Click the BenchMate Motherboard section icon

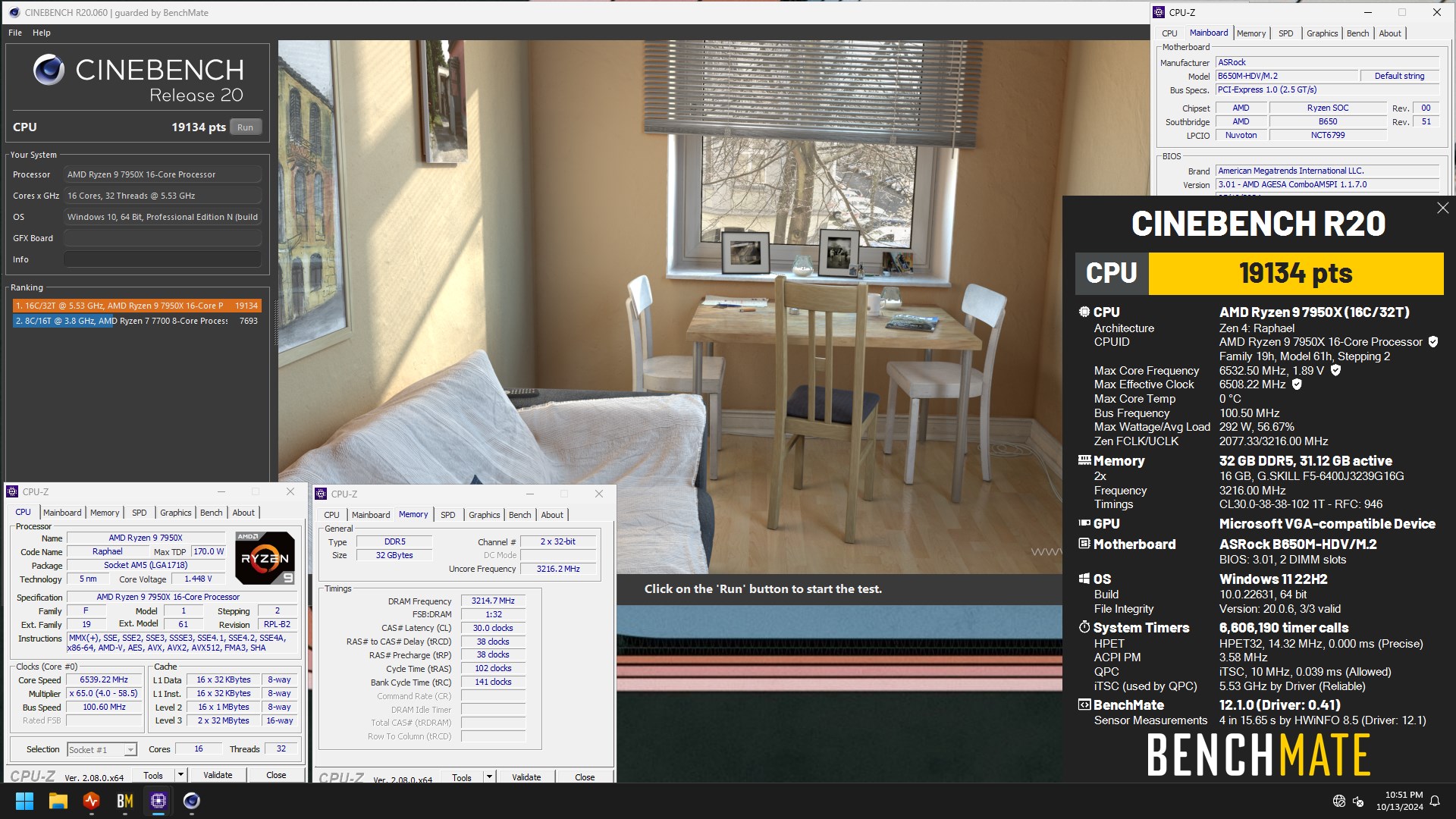(x=1084, y=544)
